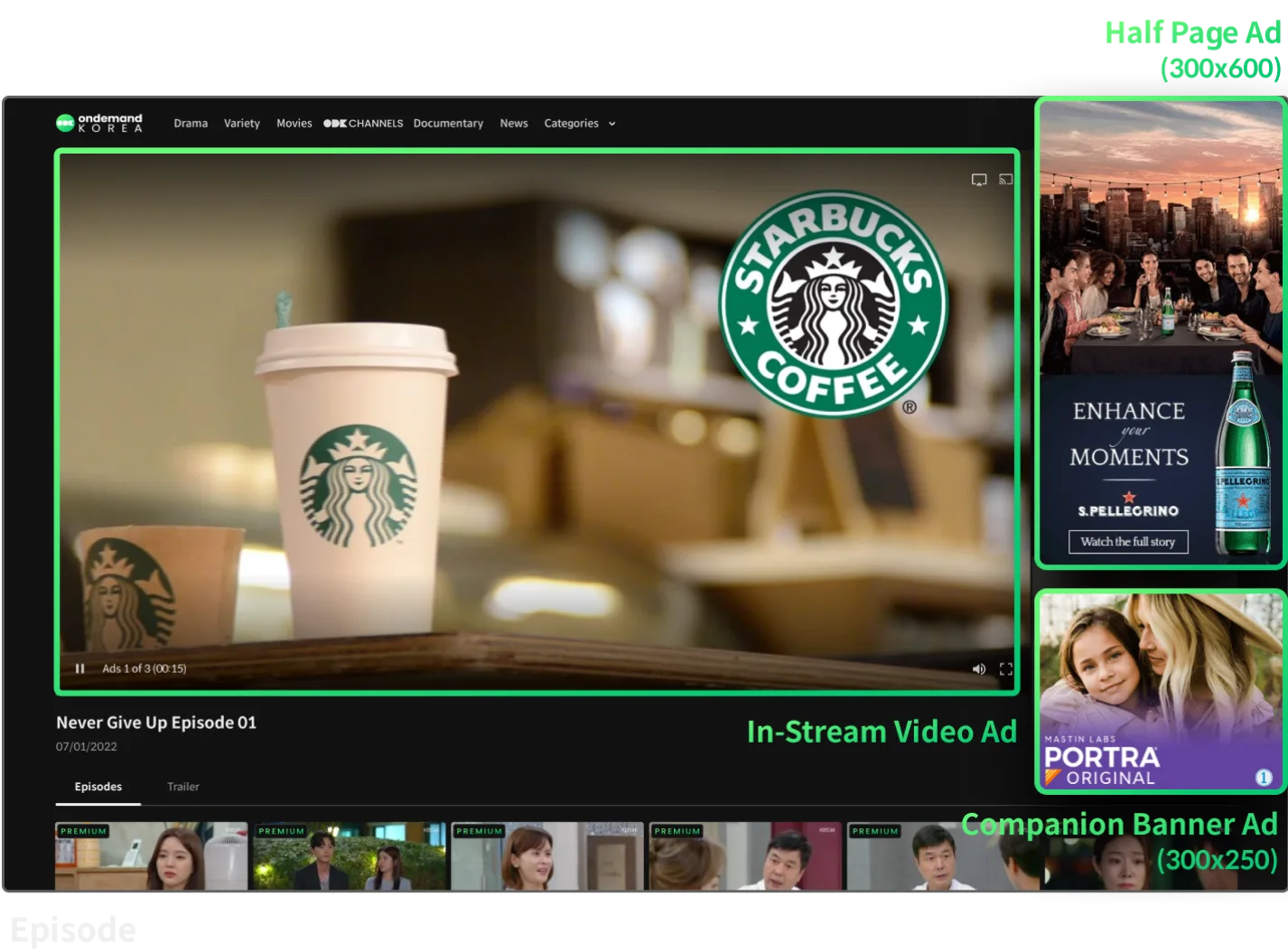This screenshot has width=1288, height=952.
Task: Open the first premium episode thumbnail
Action: pyautogui.click(x=151, y=856)
